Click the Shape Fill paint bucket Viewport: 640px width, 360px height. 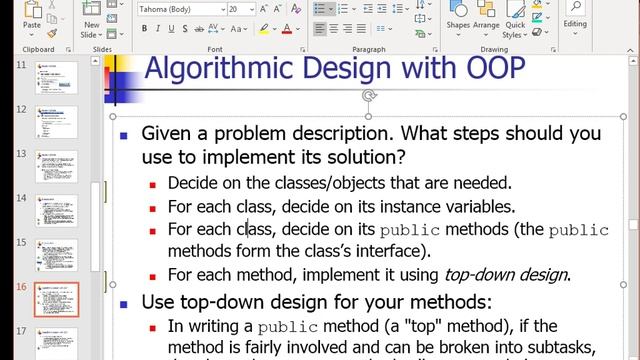click(x=537, y=4)
